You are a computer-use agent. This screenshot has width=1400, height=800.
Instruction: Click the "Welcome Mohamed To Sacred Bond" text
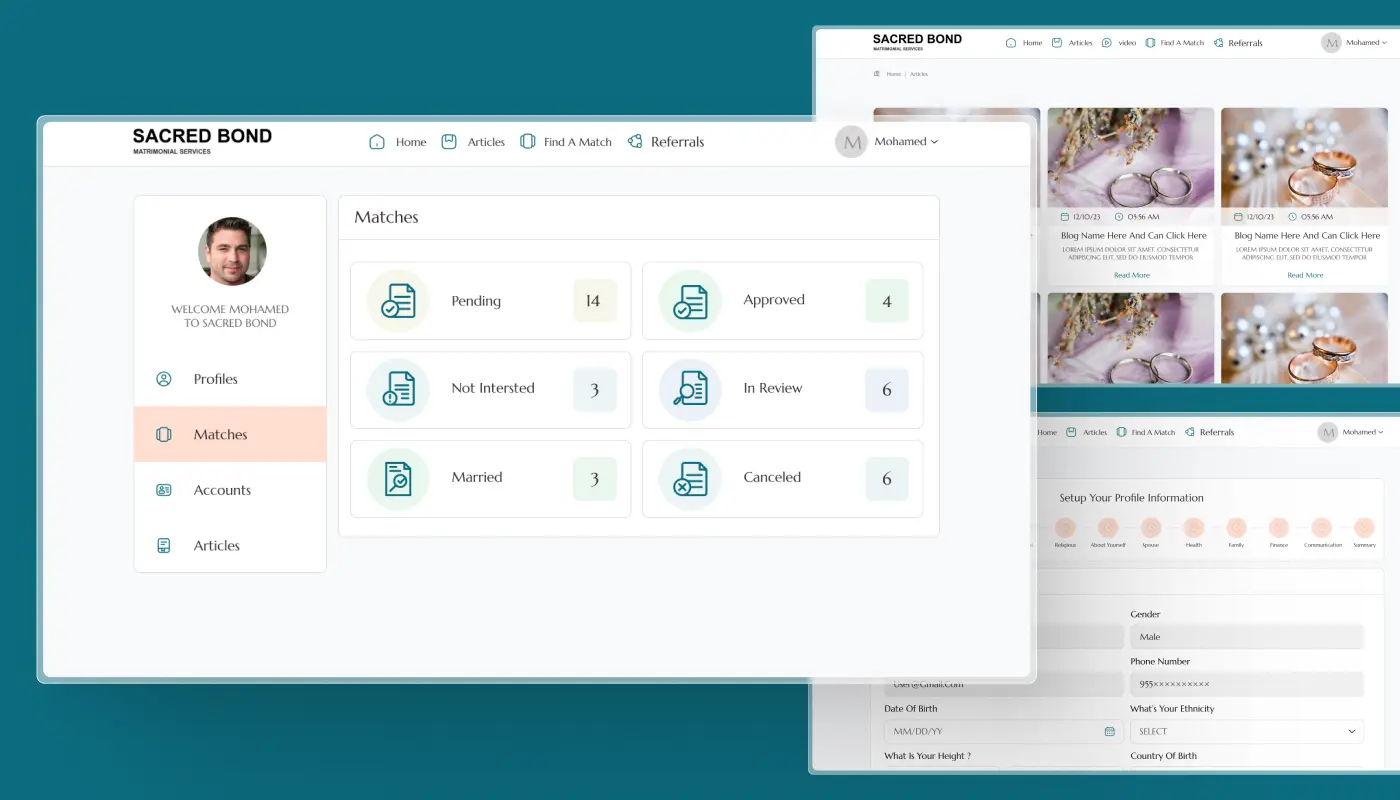(230, 316)
